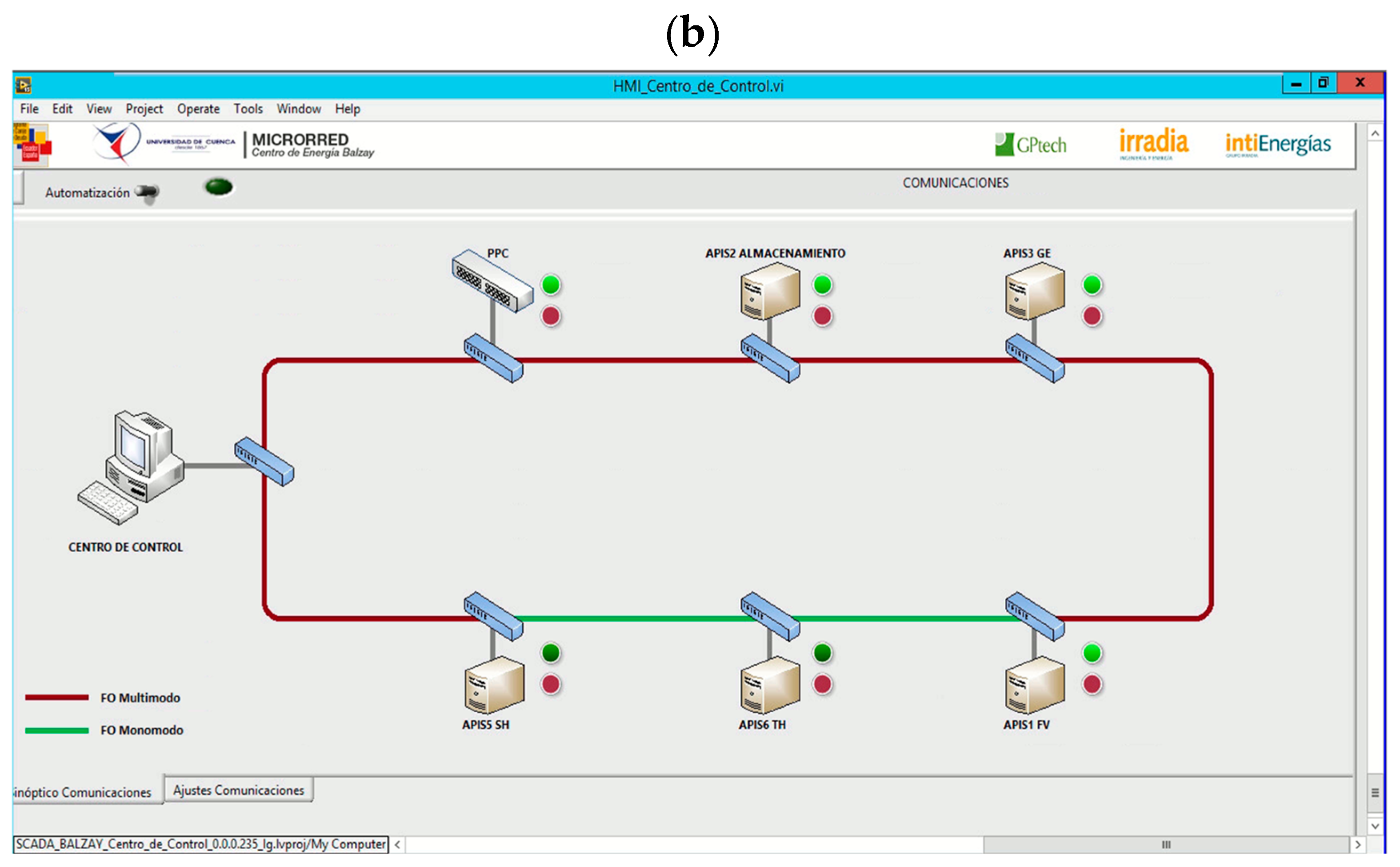The width and height of the screenshot is (1400, 867).
Task: Open the Operate menu
Action: coord(198,109)
